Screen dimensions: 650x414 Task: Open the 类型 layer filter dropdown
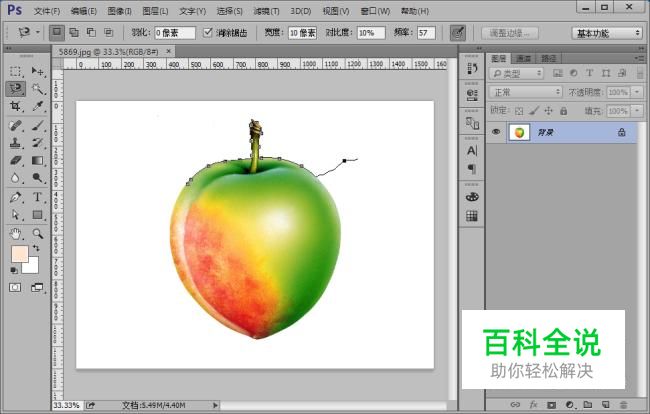(x=516, y=73)
